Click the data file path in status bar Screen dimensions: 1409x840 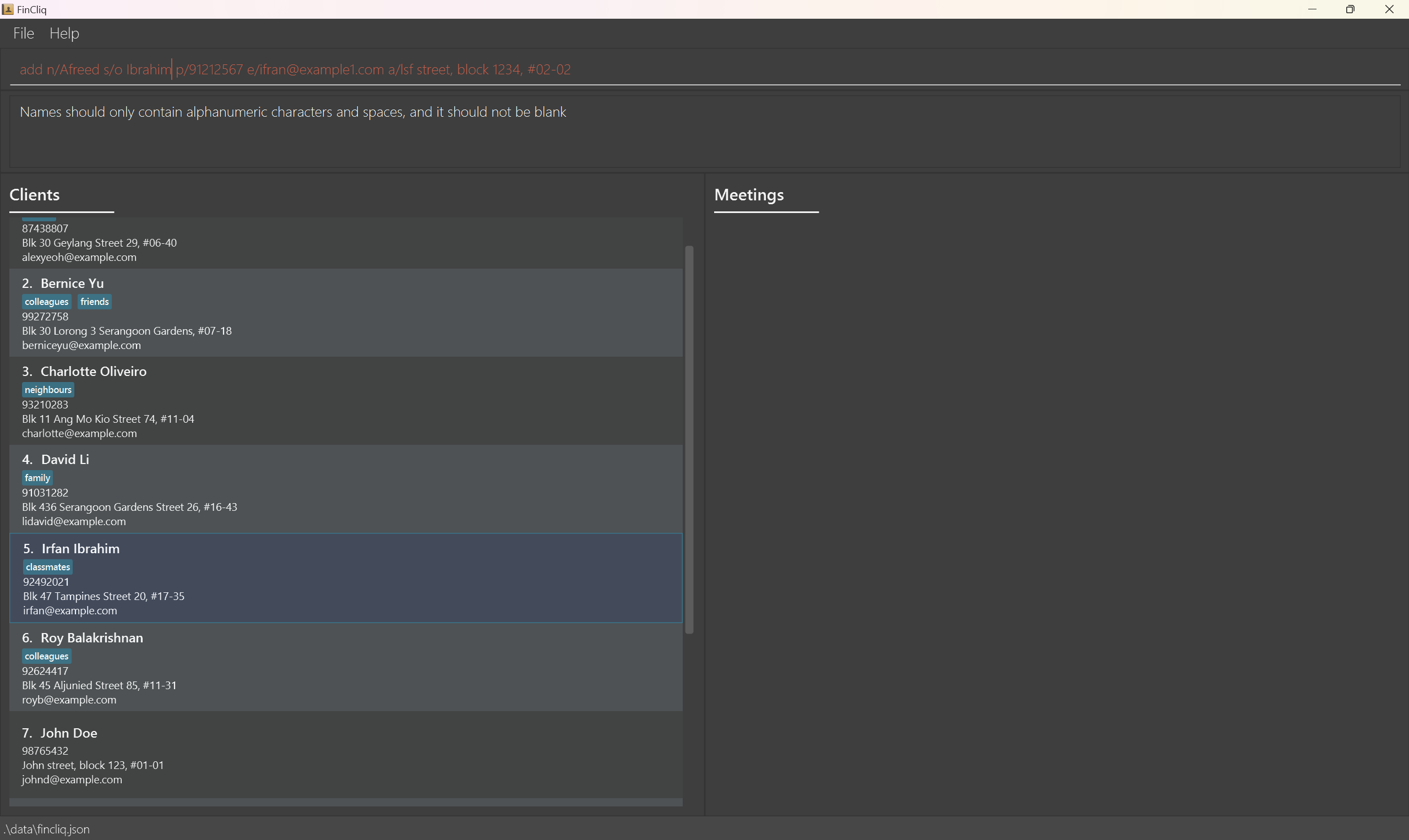(47, 829)
